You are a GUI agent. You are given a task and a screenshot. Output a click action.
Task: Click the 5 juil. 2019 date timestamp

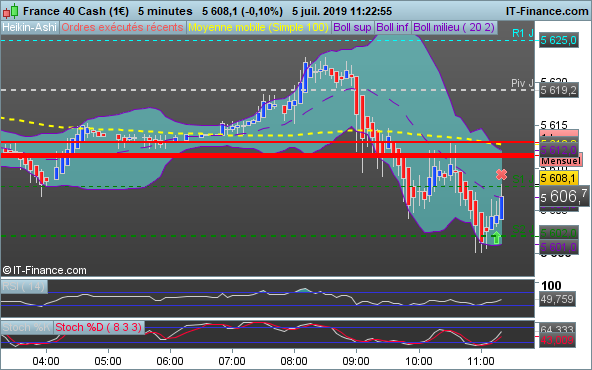[x=342, y=11]
